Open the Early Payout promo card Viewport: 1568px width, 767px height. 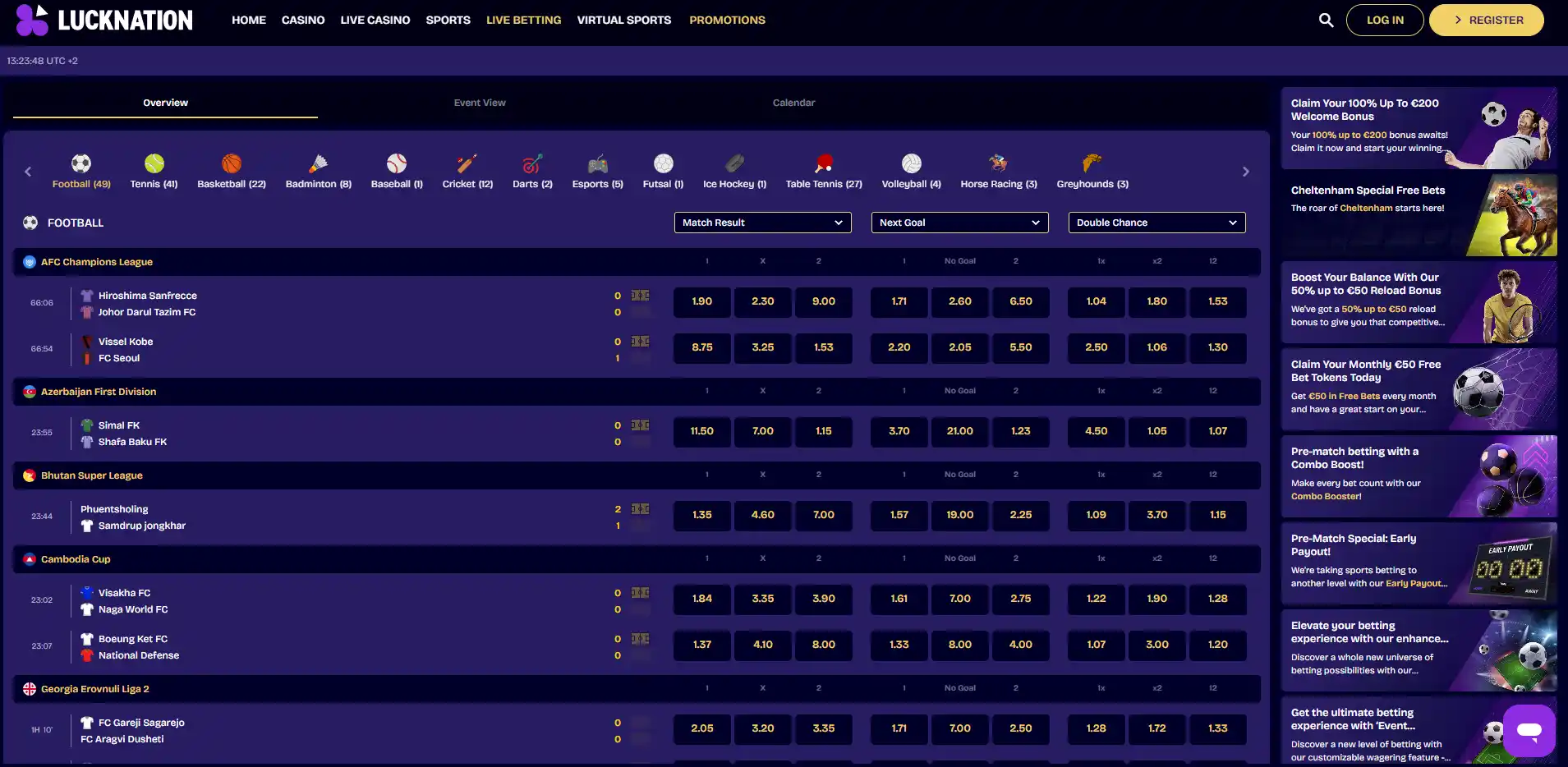[x=1419, y=563]
